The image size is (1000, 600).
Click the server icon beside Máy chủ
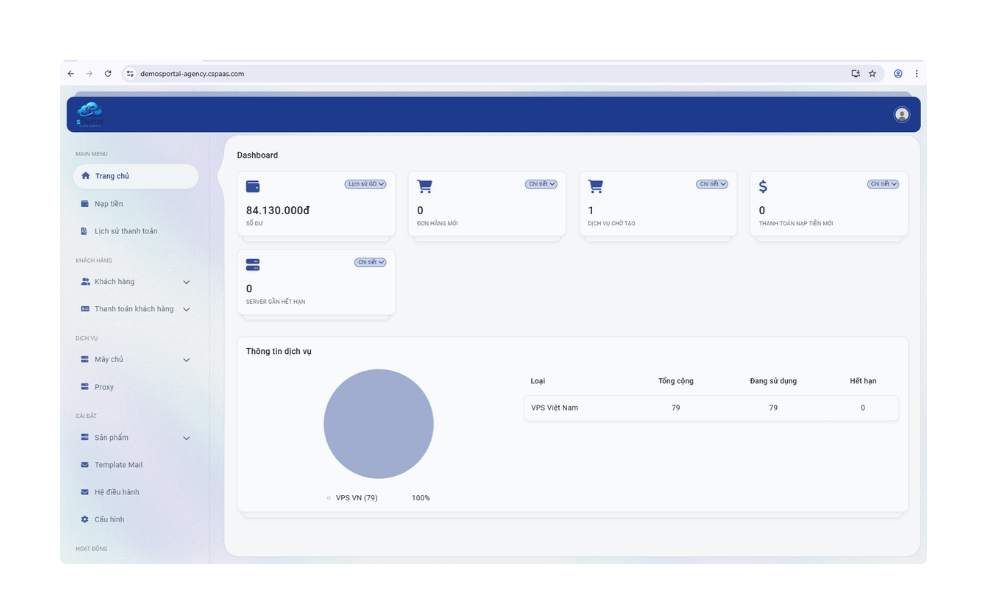click(x=84, y=359)
